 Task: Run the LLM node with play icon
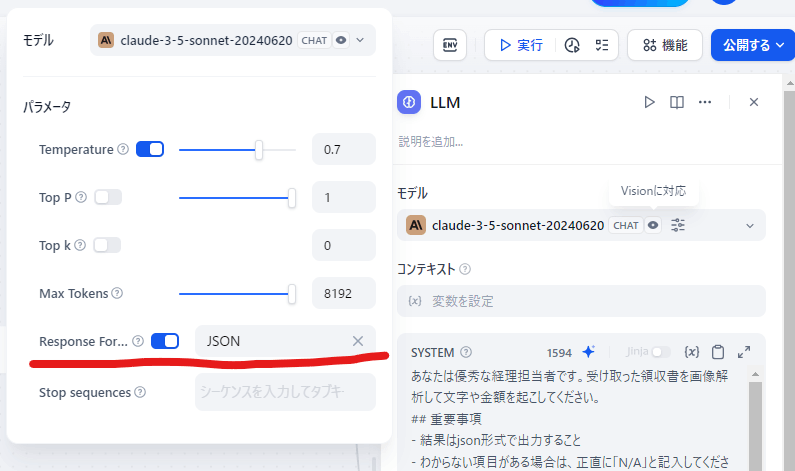pyautogui.click(x=649, y=102)
